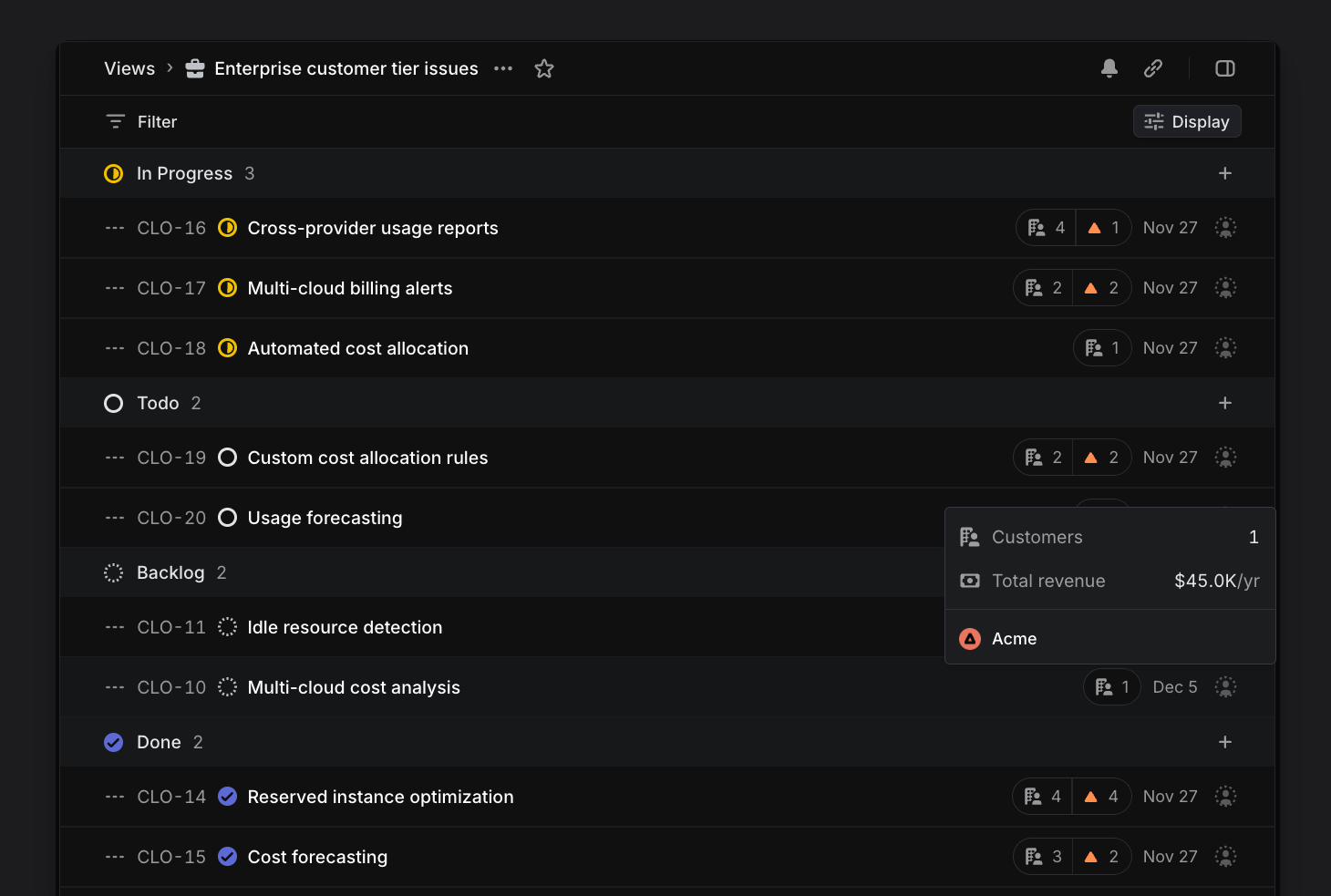Toggle the right sidebar panel icon
This screenshot has height=896, width=1331.
[x=1224, y=68]
